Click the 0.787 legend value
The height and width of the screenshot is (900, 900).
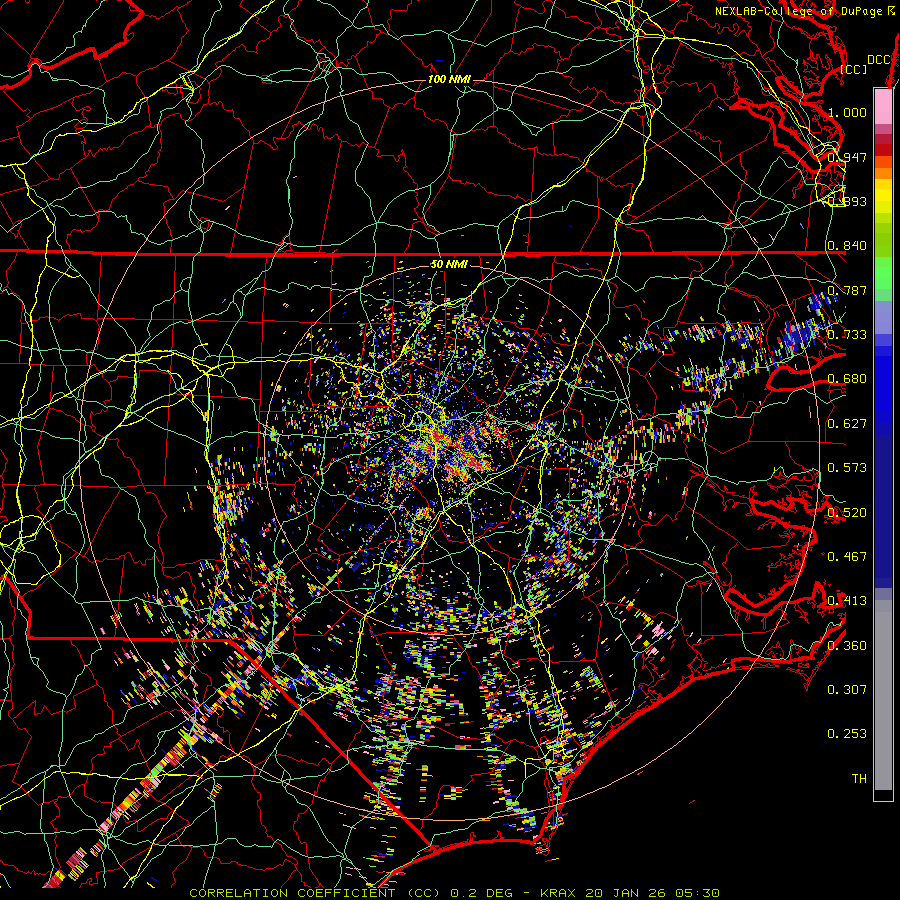click(847, 290)
